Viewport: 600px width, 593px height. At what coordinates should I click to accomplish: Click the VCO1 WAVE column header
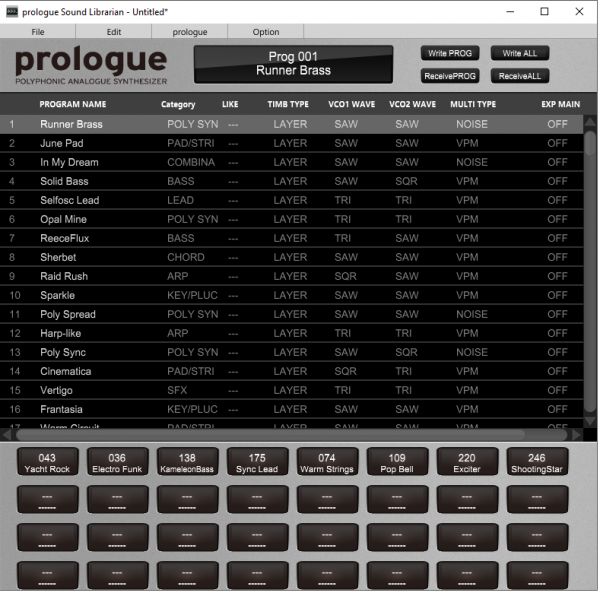click(352, 104)
